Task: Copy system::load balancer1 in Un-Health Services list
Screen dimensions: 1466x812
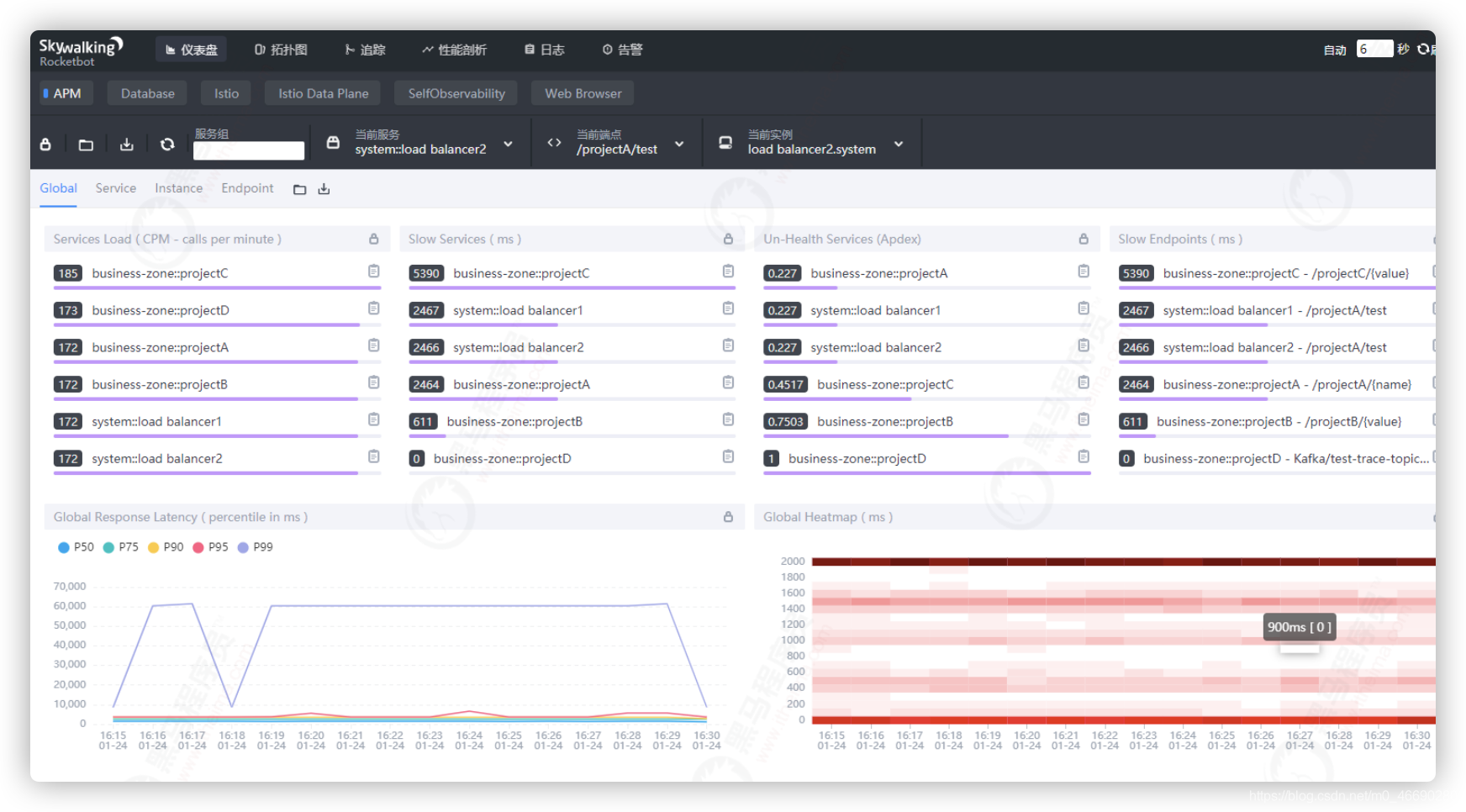Action: pos(1084,308)
